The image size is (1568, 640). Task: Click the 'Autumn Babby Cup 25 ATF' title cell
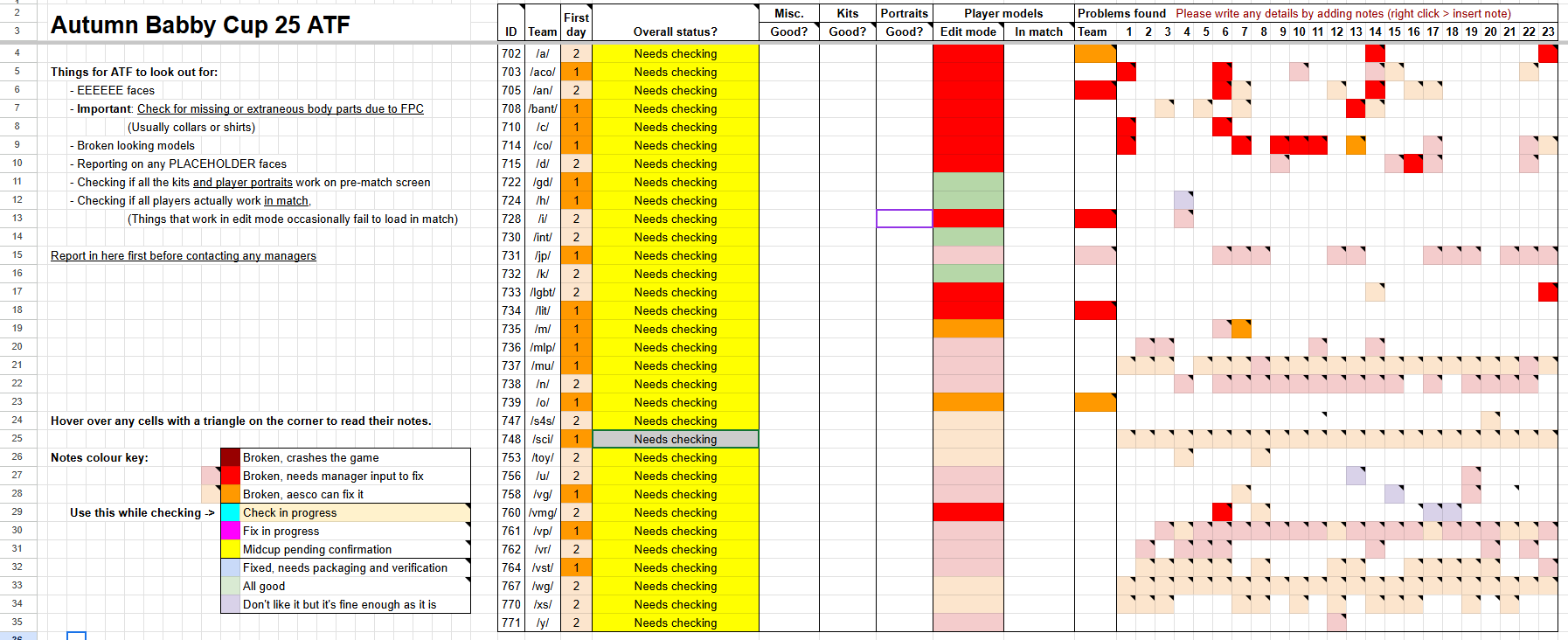(200, 24)
